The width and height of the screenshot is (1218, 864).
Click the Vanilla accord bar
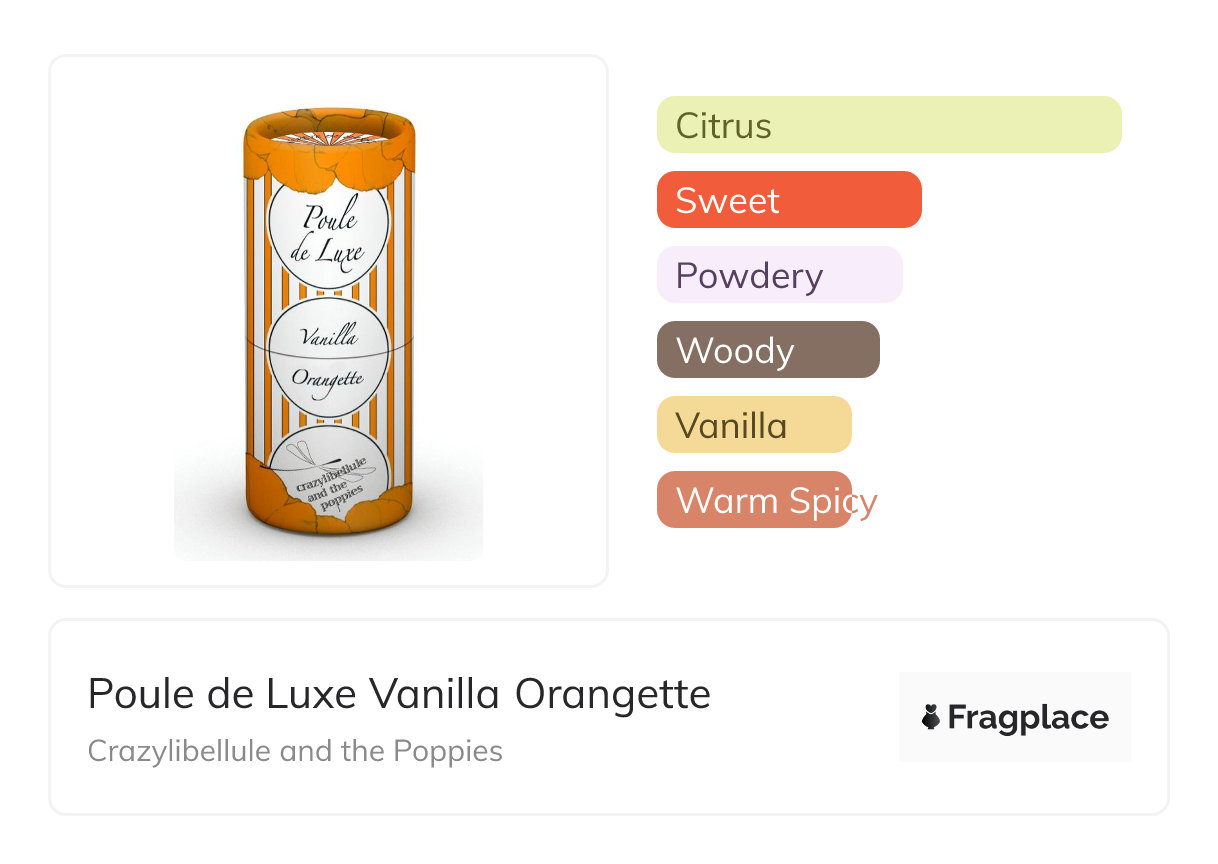click(x=753, y=425)
